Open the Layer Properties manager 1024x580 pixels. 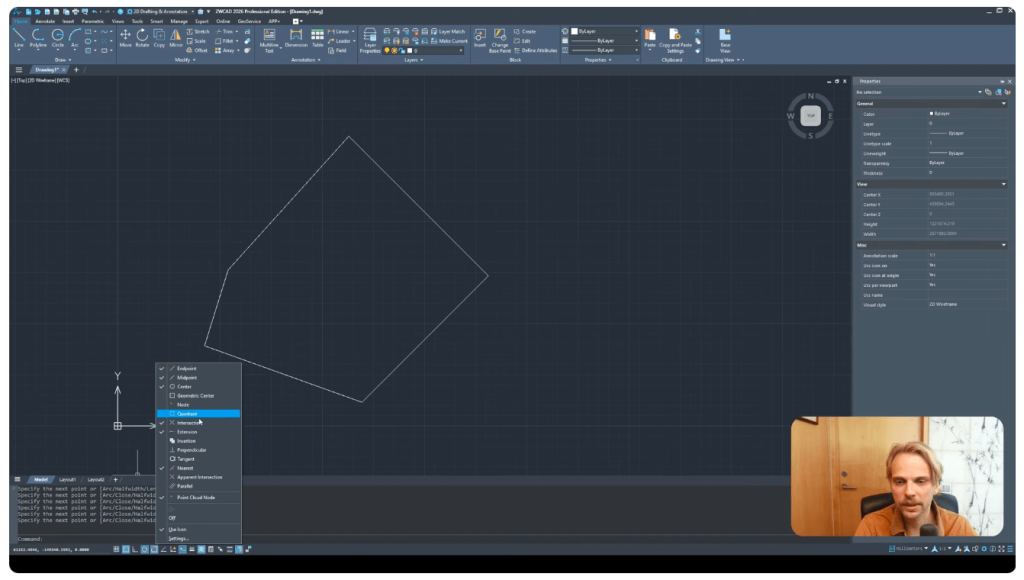pos(370,40)
